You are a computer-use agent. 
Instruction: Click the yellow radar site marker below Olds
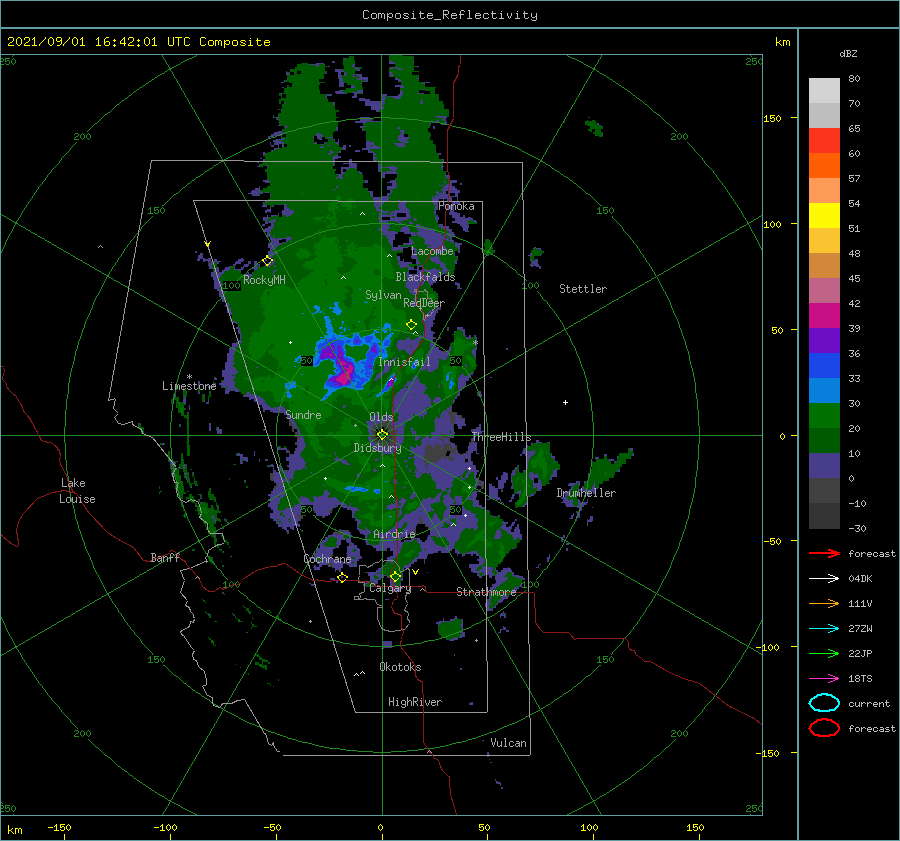pyautogui.click(x=382, y=435)
